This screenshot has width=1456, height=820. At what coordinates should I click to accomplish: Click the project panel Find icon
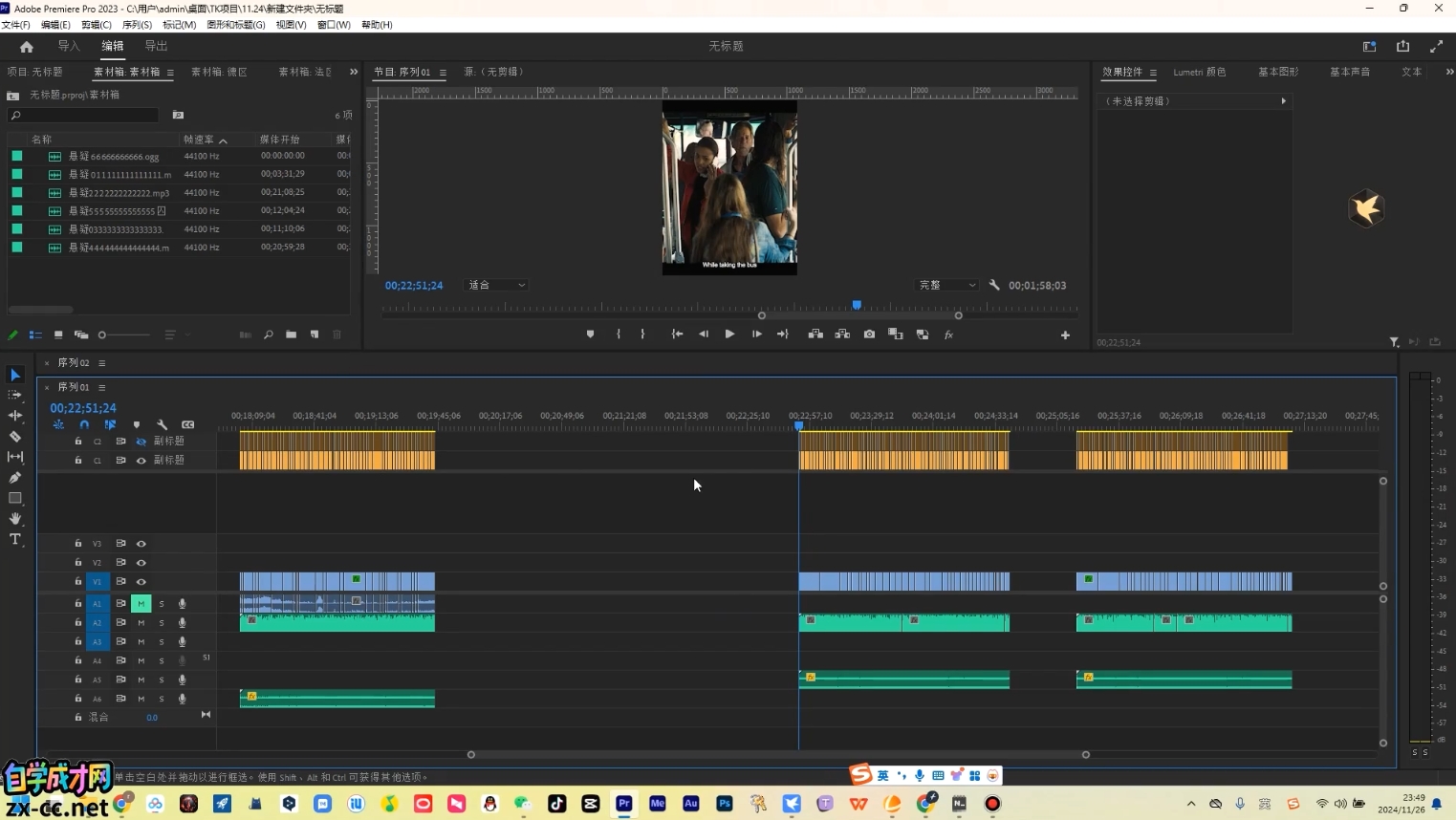[x=269, y=334]
